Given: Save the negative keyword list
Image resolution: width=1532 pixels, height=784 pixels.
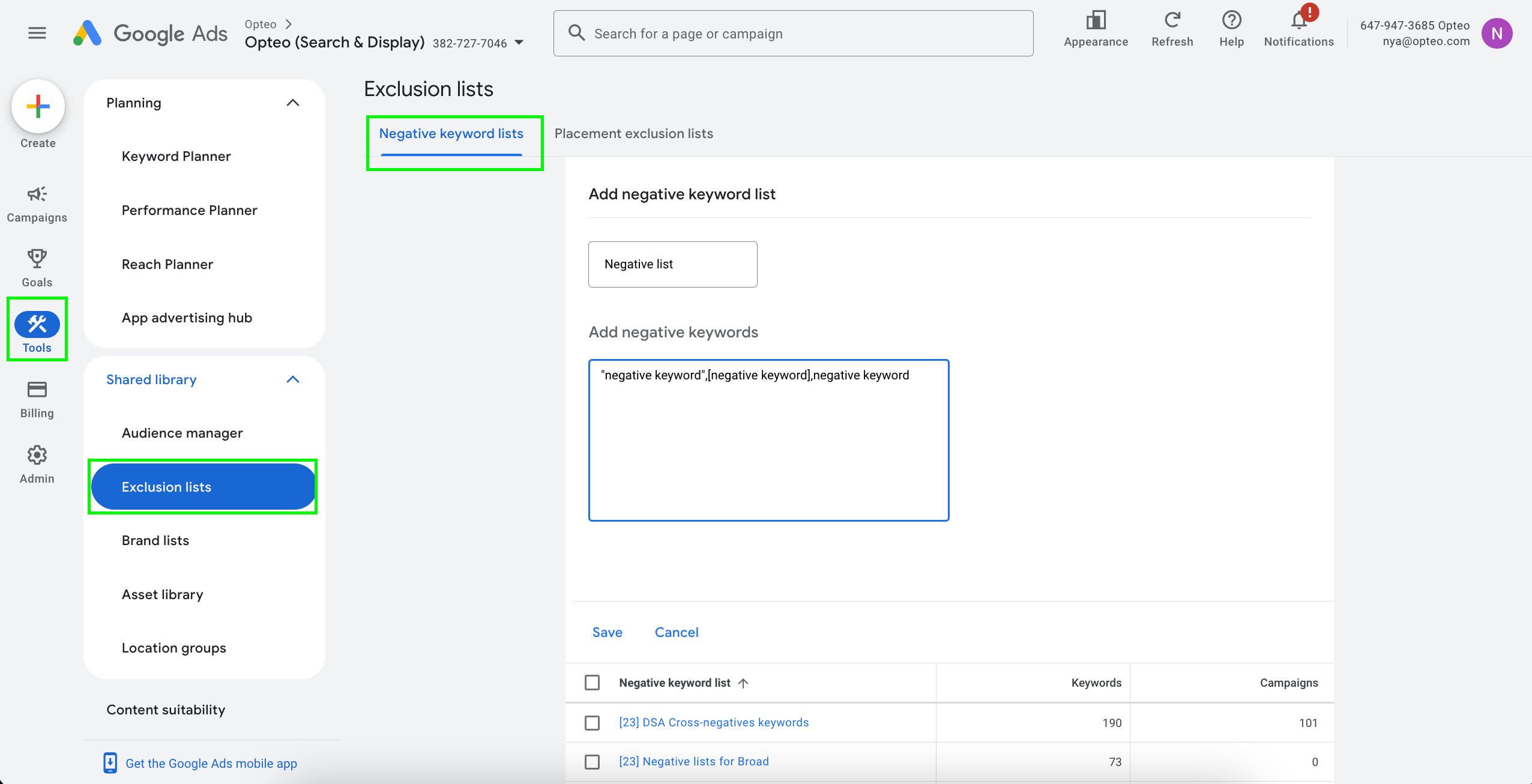Looking at the screenshot, I should click(607, 632).
